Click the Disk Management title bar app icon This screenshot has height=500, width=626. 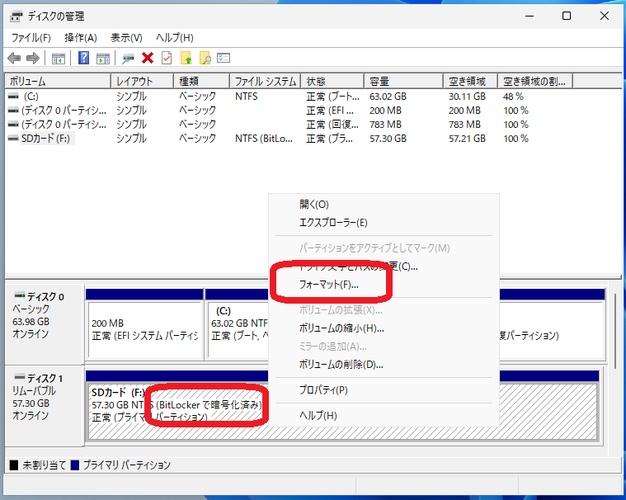[x=16, y=17]
